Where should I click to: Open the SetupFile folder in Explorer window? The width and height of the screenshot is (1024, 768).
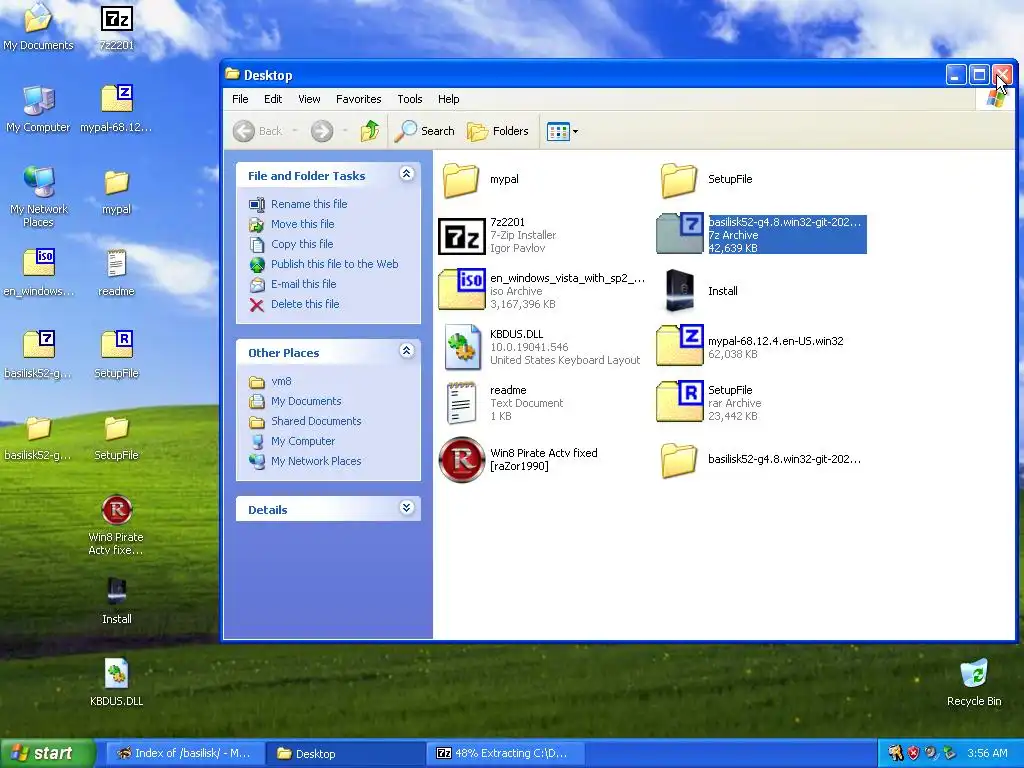(x=705, y=179)
